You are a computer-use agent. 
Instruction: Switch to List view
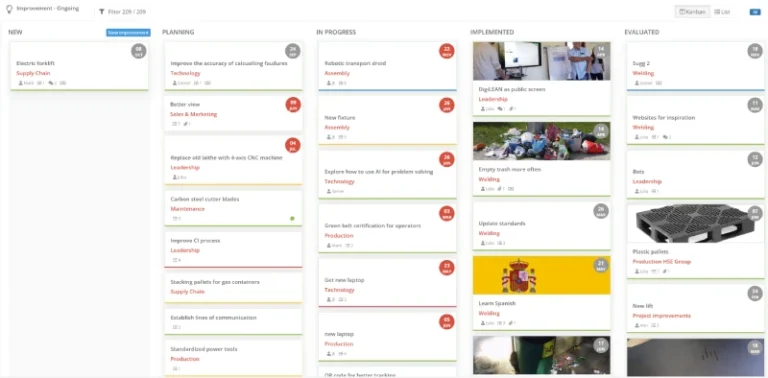click(721, 11)
